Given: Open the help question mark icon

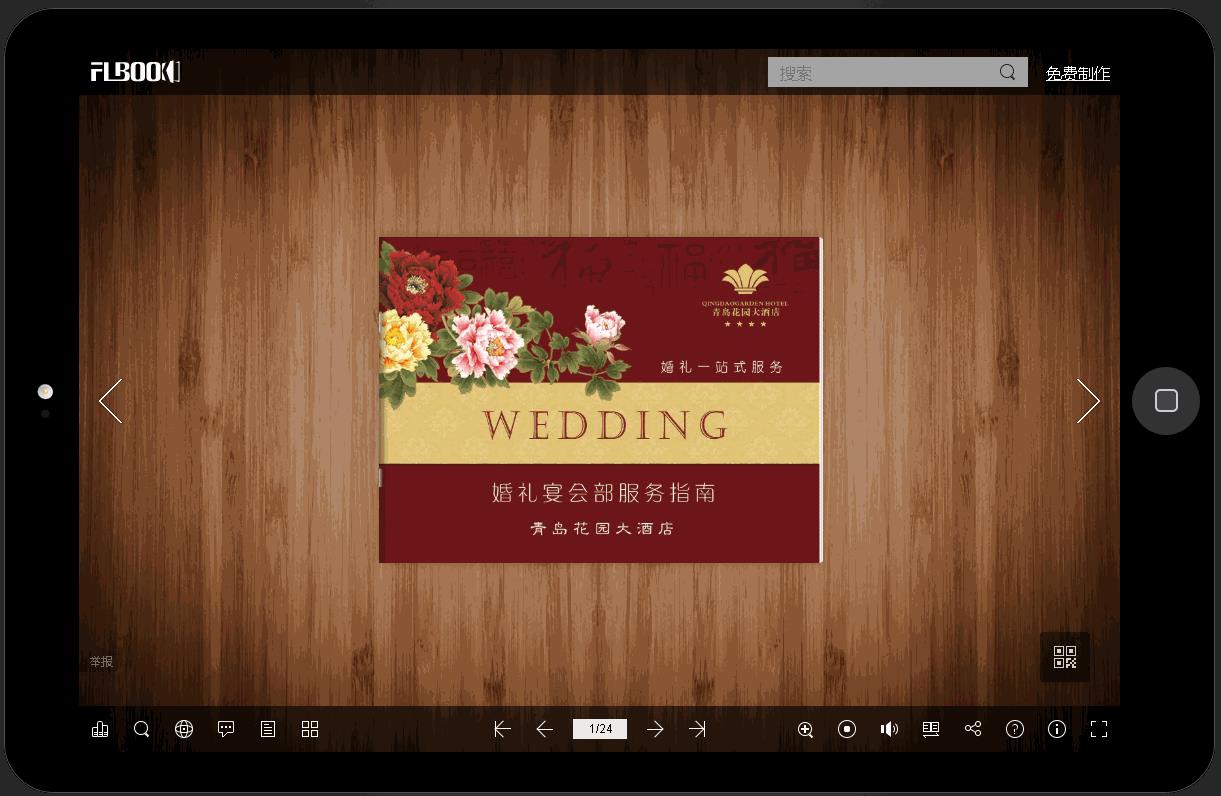Looking at the screenshot, I should coord(1015,729).
